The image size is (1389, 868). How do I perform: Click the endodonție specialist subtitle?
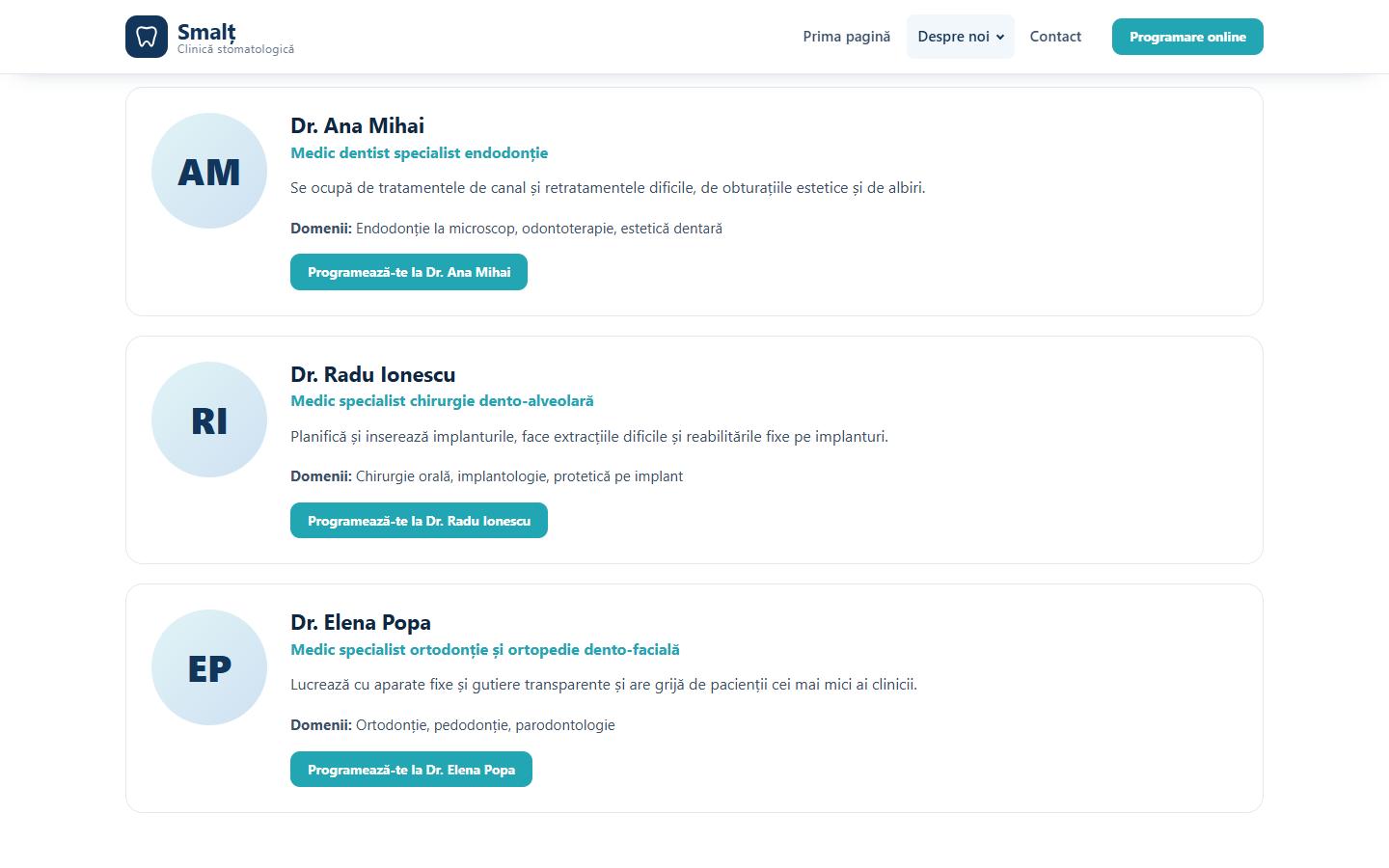pyautogui.click(x=420, y=152)
